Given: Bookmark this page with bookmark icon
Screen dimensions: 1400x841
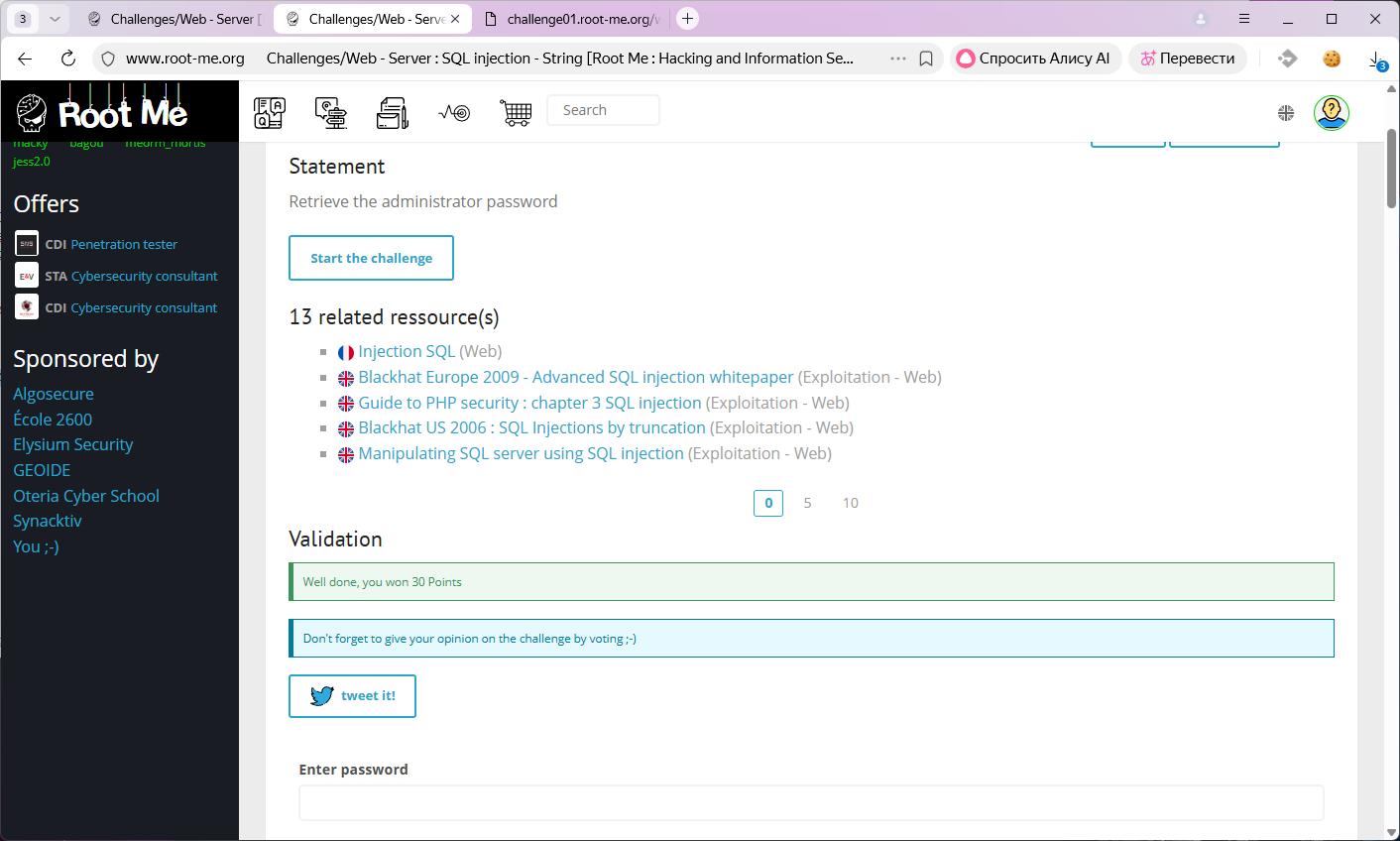Looking at the screenshot, I should tap(926, 59).
